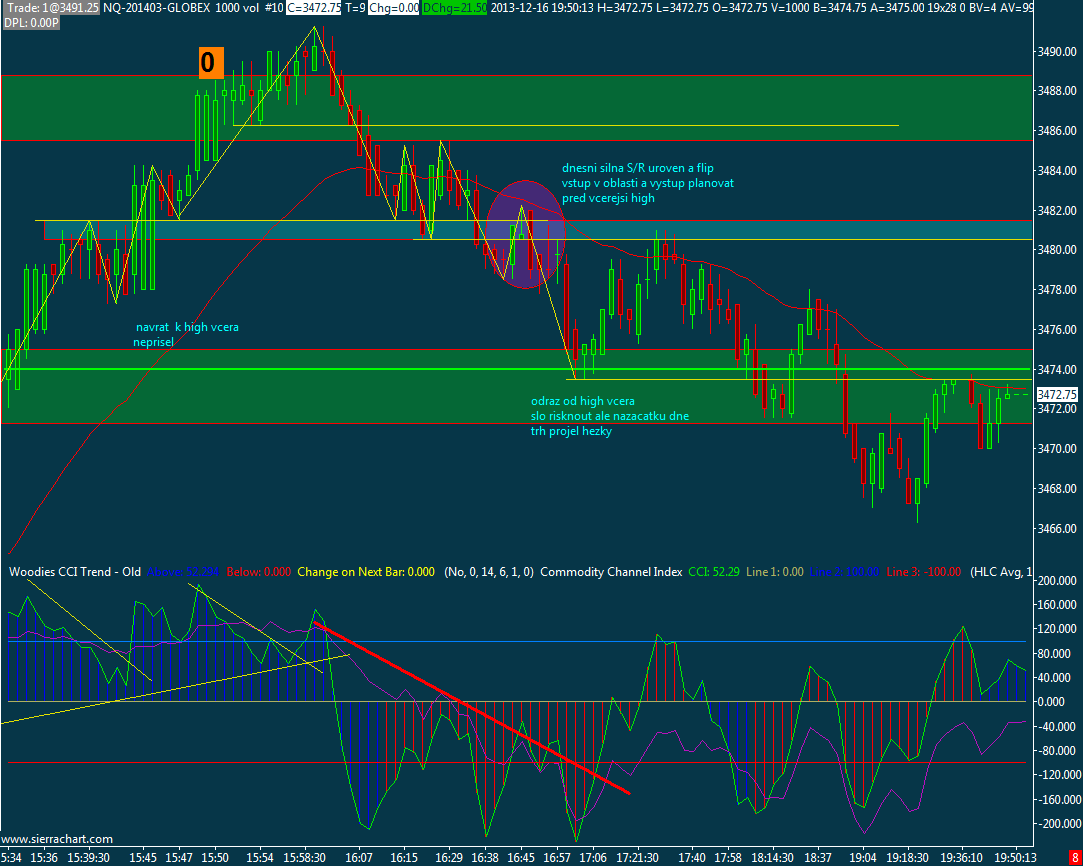Image resolution: width=1083 pixels, height=866 pixels.
Task: Click the -80.000 CCI scale label
Action: pyautogui.click(x=1057, y=751)
